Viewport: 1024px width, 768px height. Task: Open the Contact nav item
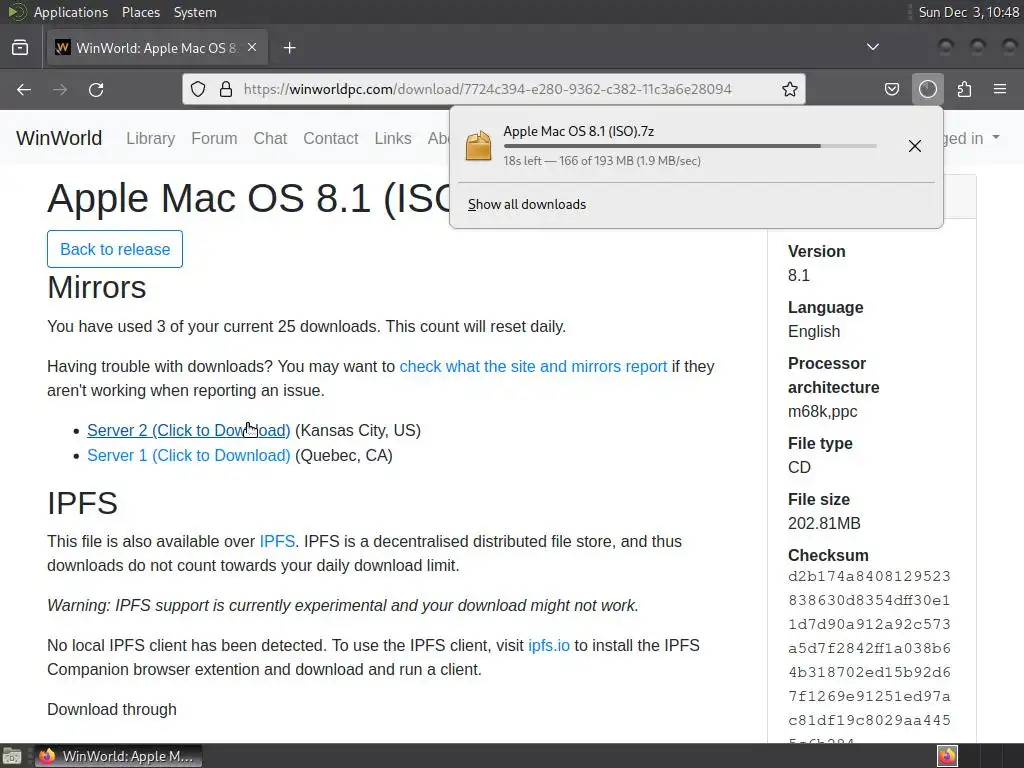pos(330,138)
